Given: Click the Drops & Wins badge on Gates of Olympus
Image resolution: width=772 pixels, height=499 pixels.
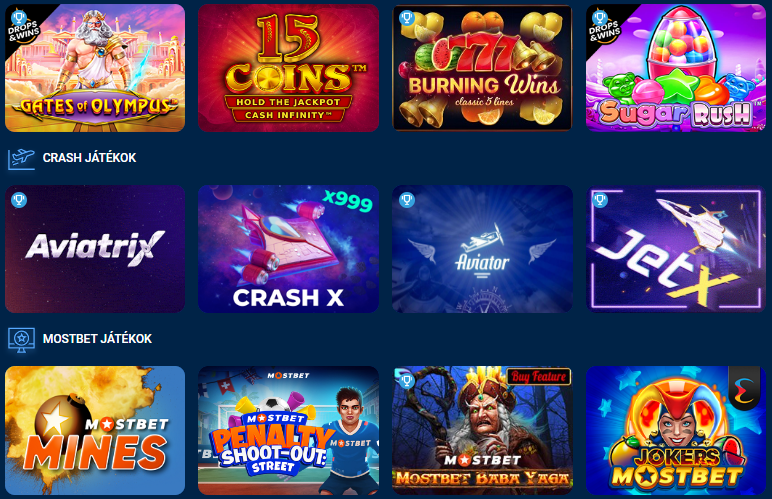Looking at the screenshot, I should tap(23, 27).
